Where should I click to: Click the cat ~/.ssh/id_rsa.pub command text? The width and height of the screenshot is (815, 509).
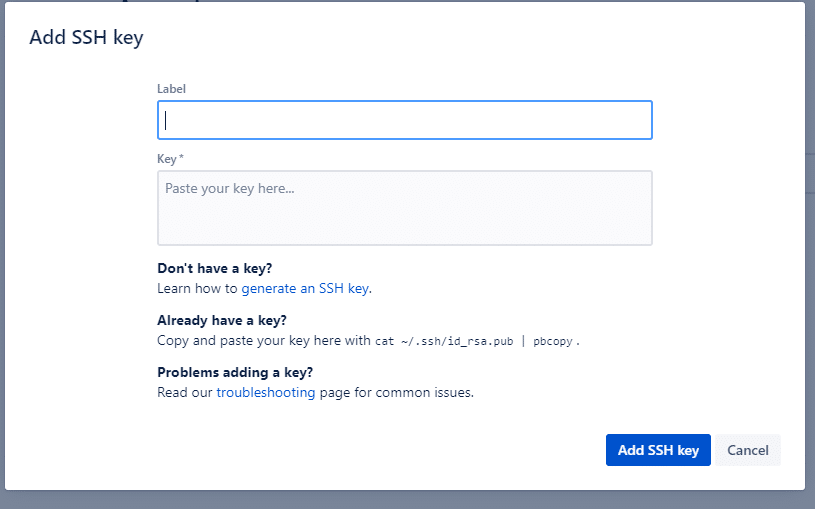[x=444, y=341]
